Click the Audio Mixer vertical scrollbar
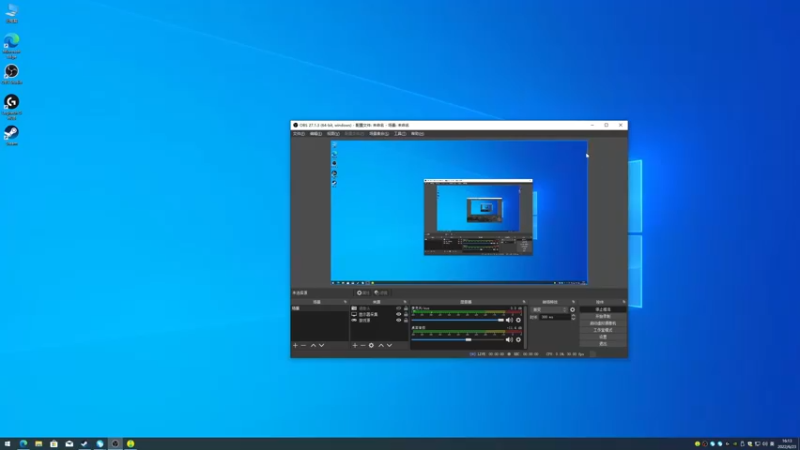800x450 pixels. click(x=525, y=327)
